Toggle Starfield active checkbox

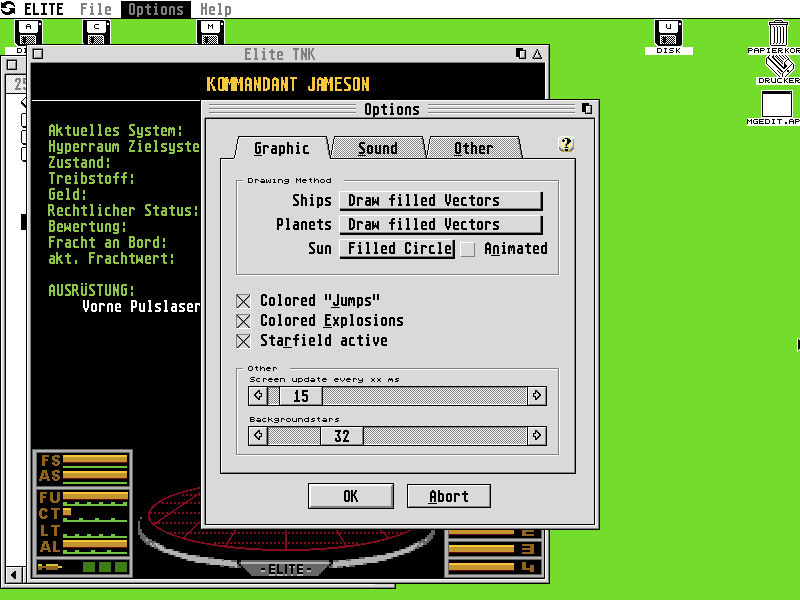point(243,341)
